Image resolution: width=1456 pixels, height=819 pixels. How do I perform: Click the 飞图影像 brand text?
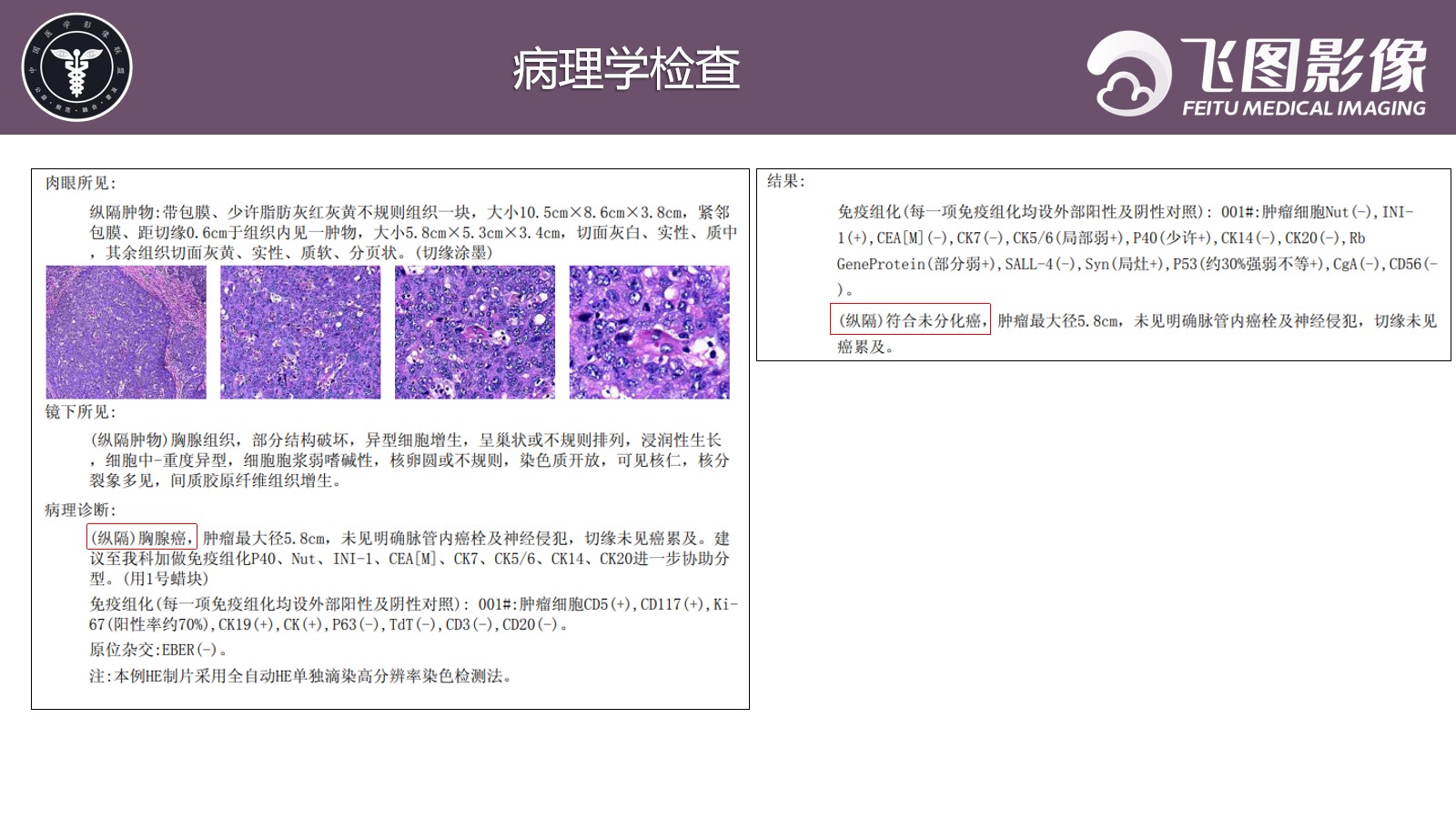point(1303,64)
